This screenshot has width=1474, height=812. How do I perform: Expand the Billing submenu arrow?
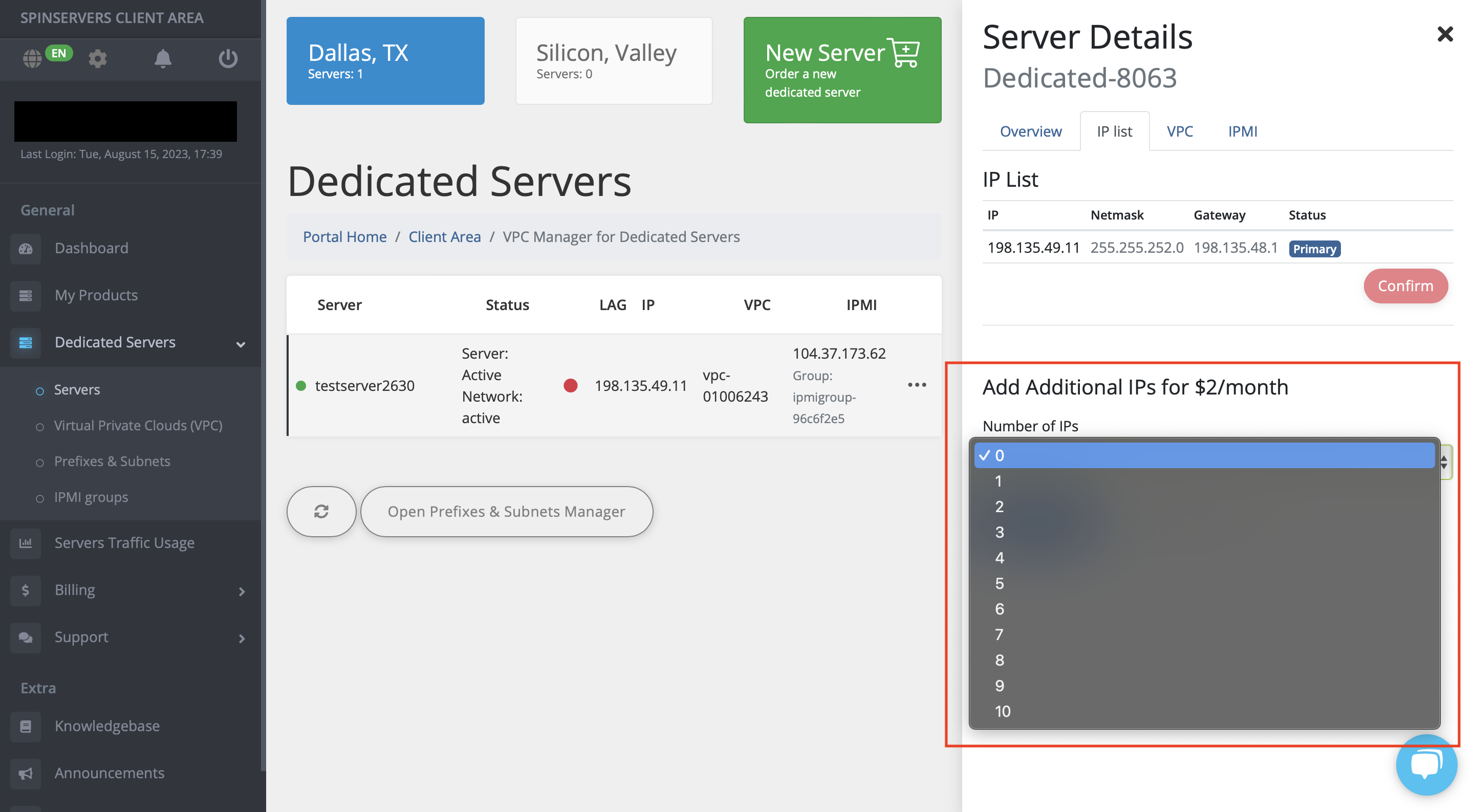[242, 591]
